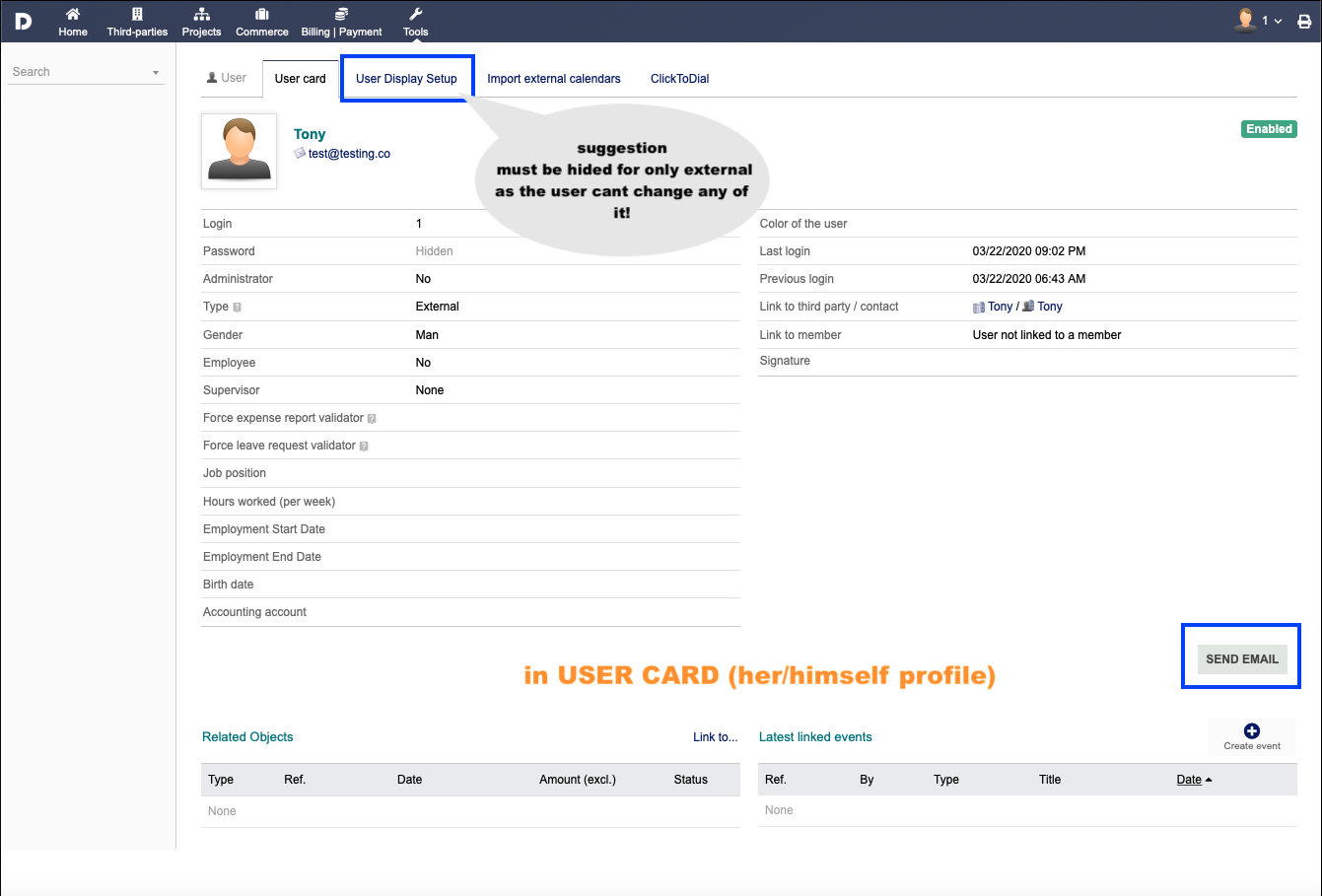
Task: Open the Search dropdown in sidebar
Action: tap(87, 72)
